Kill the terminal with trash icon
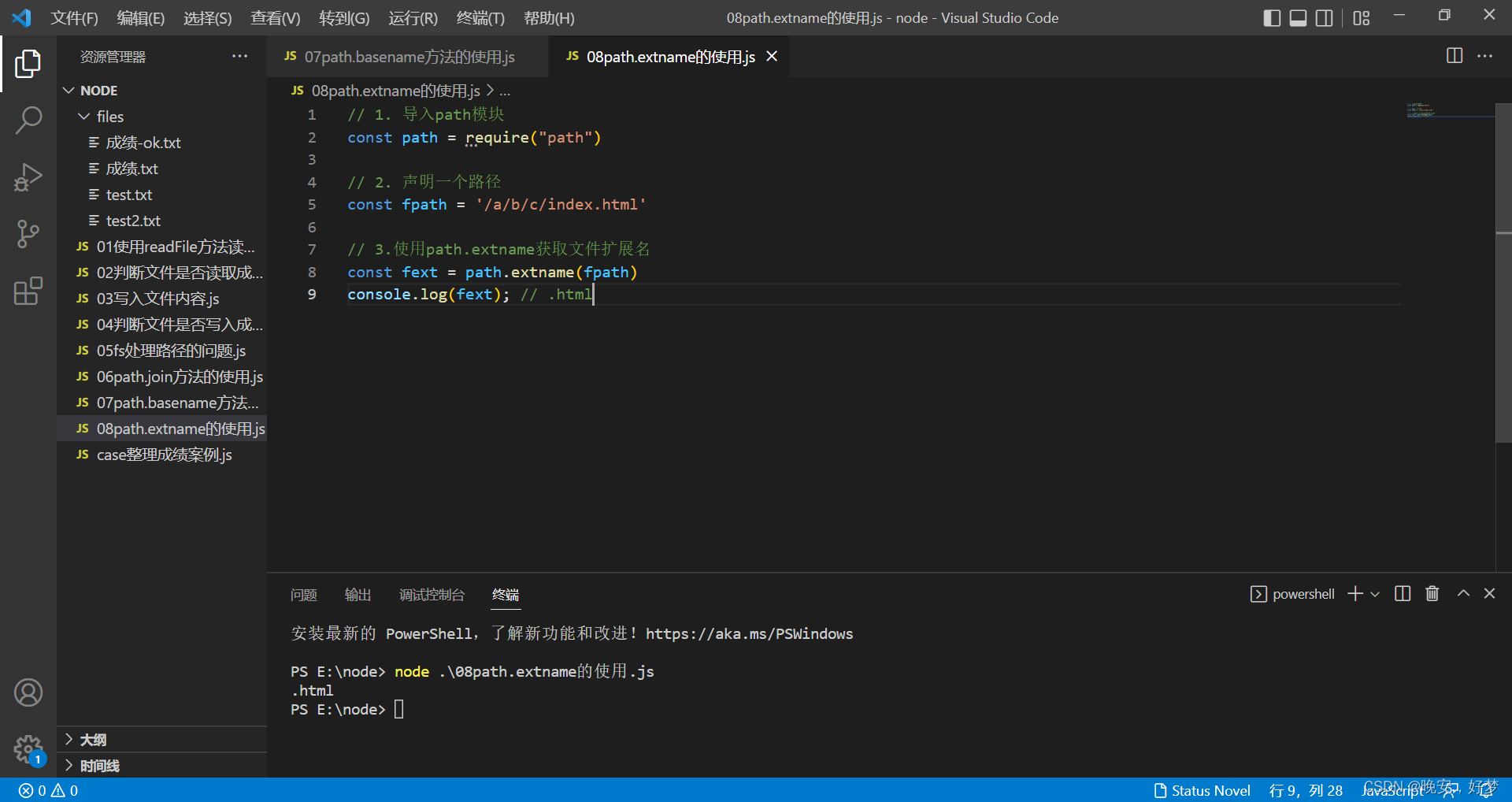 (x=1432, y=594)
